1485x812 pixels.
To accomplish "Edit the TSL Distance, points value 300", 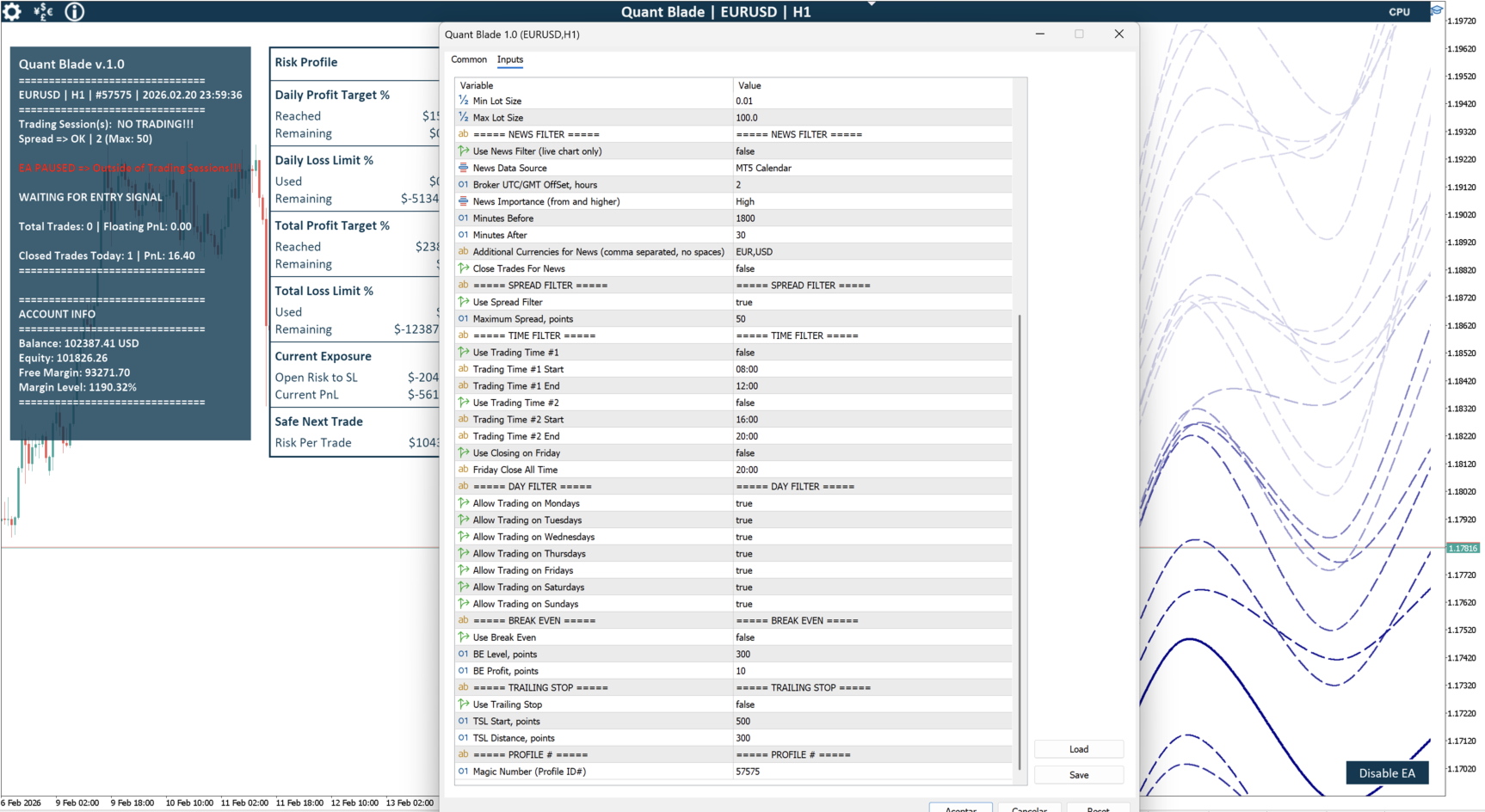I will point(872,738).
